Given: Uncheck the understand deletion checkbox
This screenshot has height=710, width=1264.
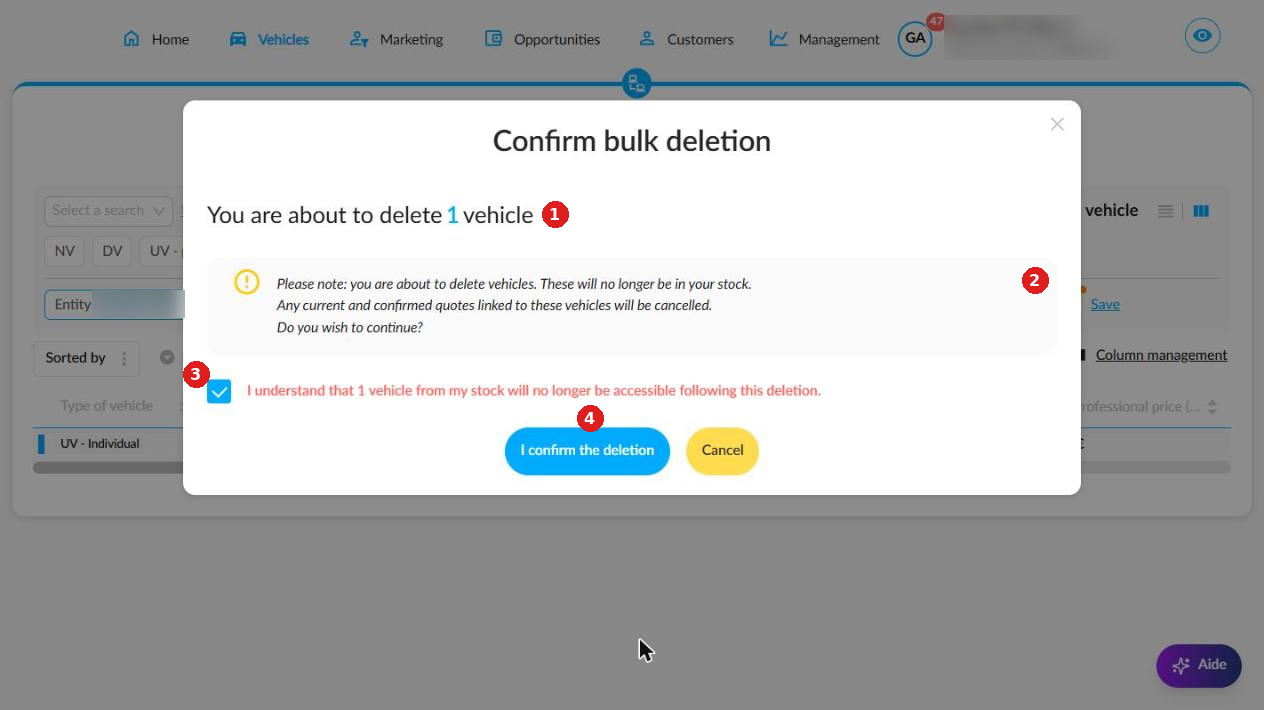Looking at the screenshot, I should [x=220, y=391].
